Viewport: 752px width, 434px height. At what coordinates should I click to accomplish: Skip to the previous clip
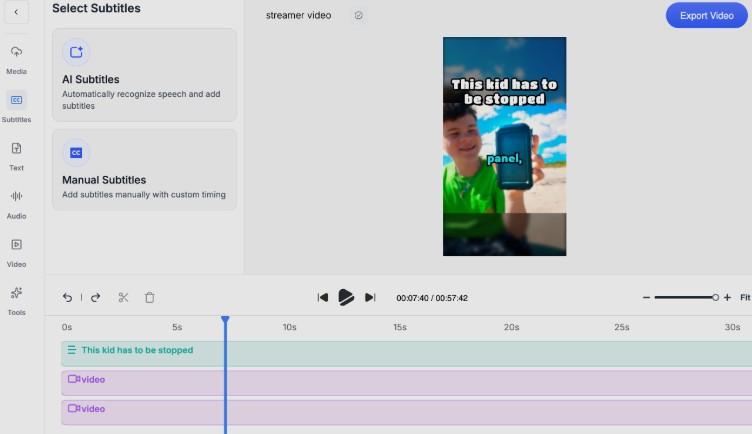point(323,297)
